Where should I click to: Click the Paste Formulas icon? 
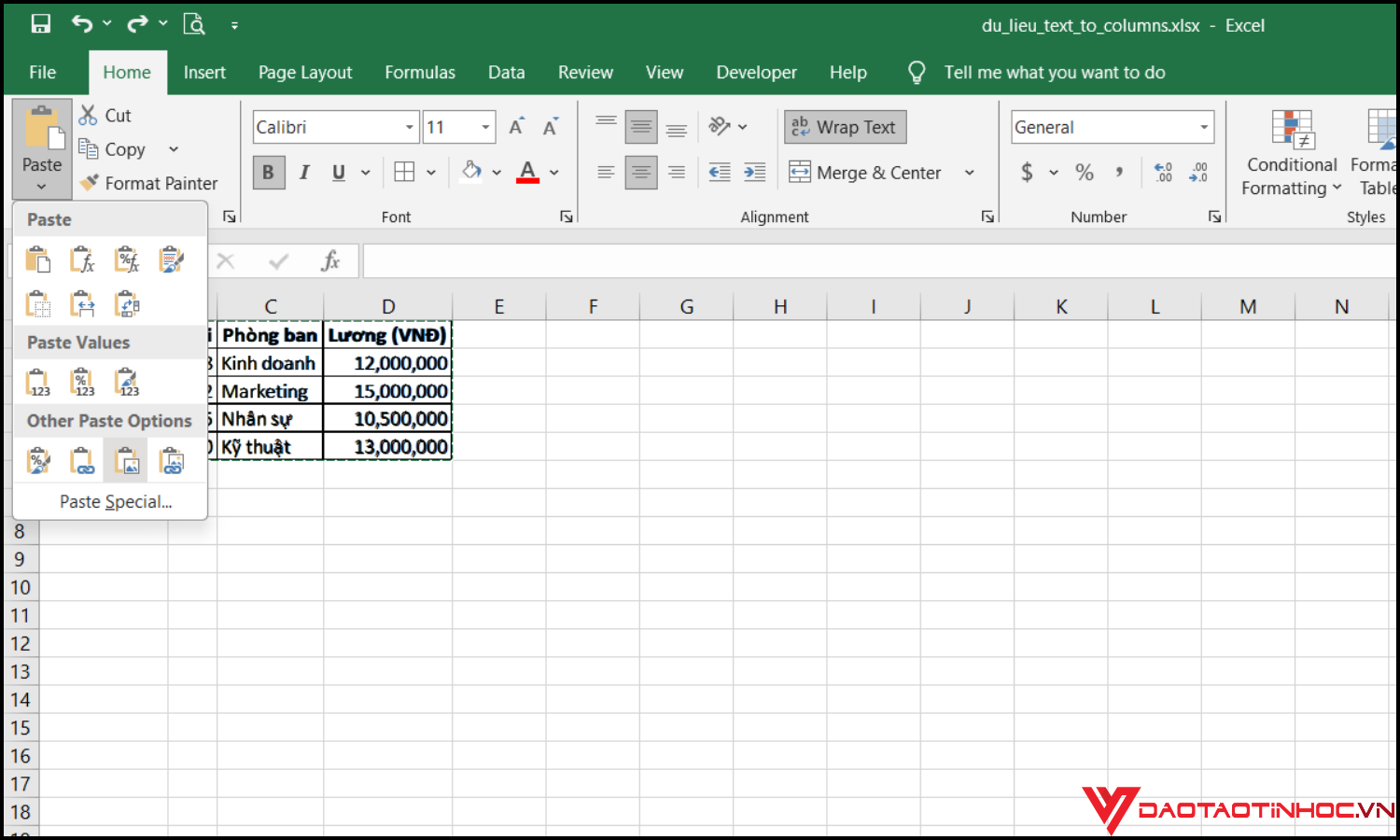point(82,259)
